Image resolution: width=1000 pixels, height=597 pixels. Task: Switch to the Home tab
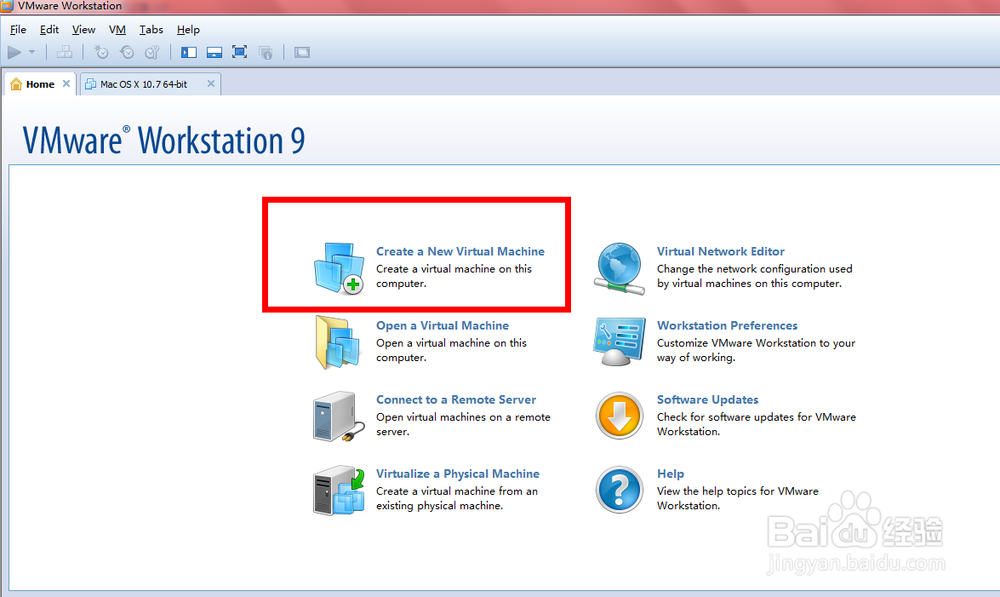(40, 84)
